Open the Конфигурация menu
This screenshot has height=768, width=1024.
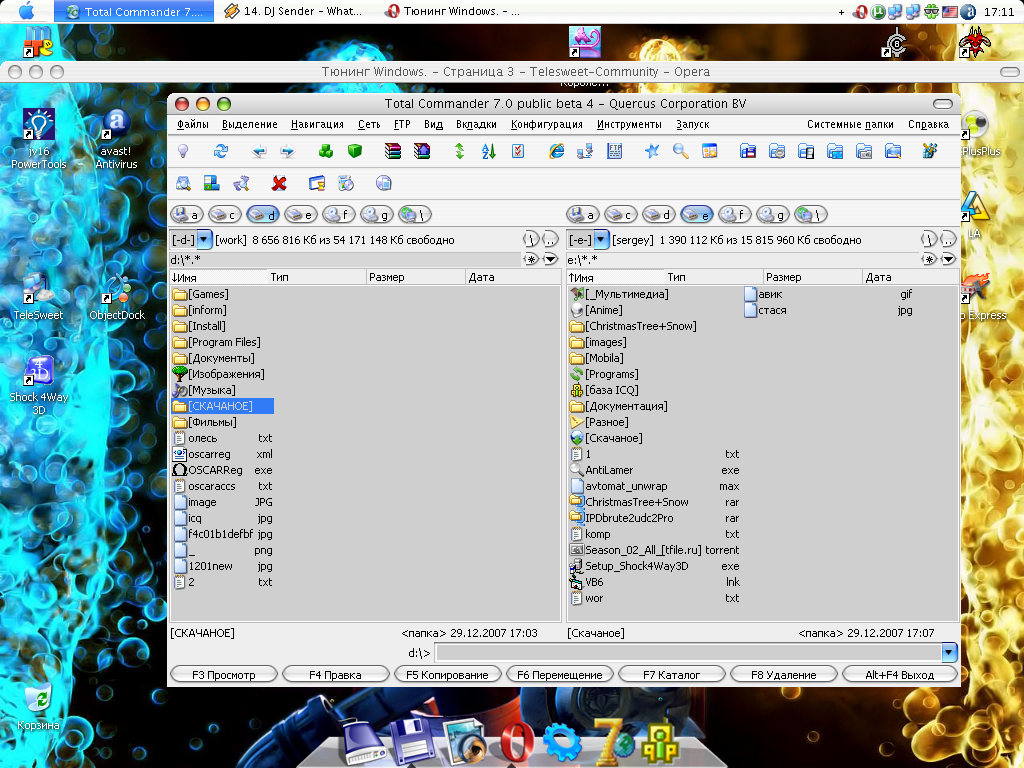pyautogui.click(x=546, y=124)
